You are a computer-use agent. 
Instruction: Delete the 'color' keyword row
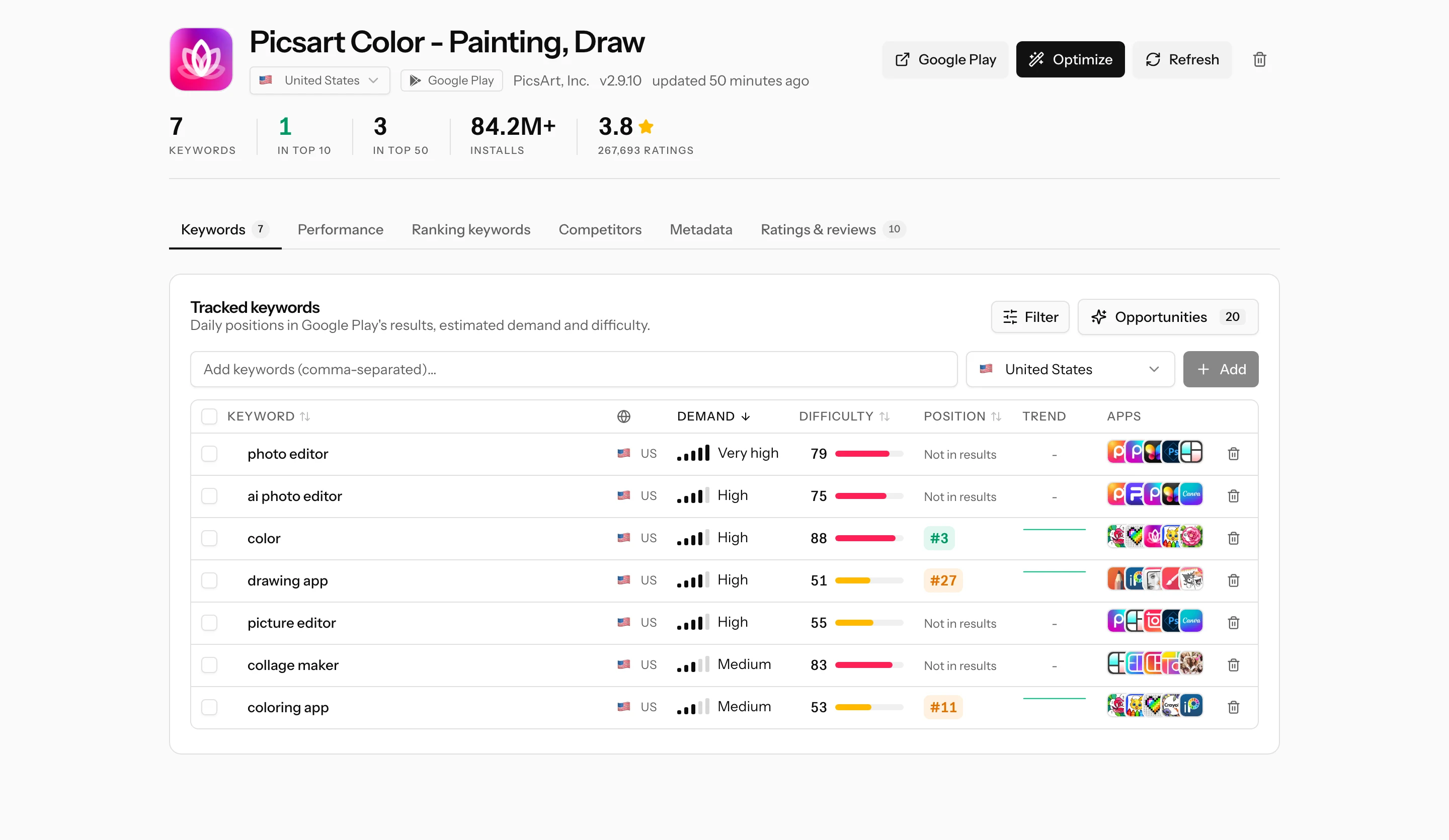(1233, 538)
